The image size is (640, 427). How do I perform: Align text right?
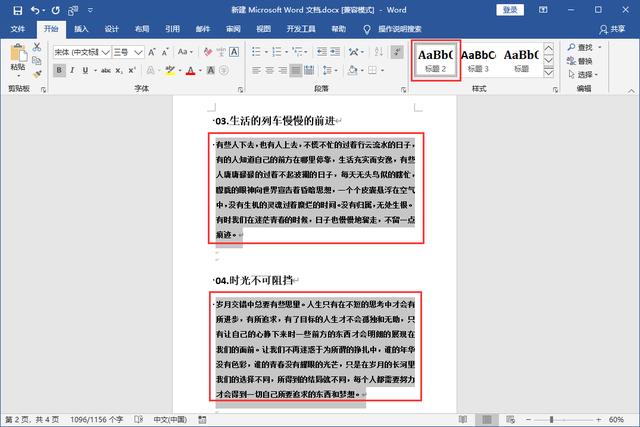[282, 70]
